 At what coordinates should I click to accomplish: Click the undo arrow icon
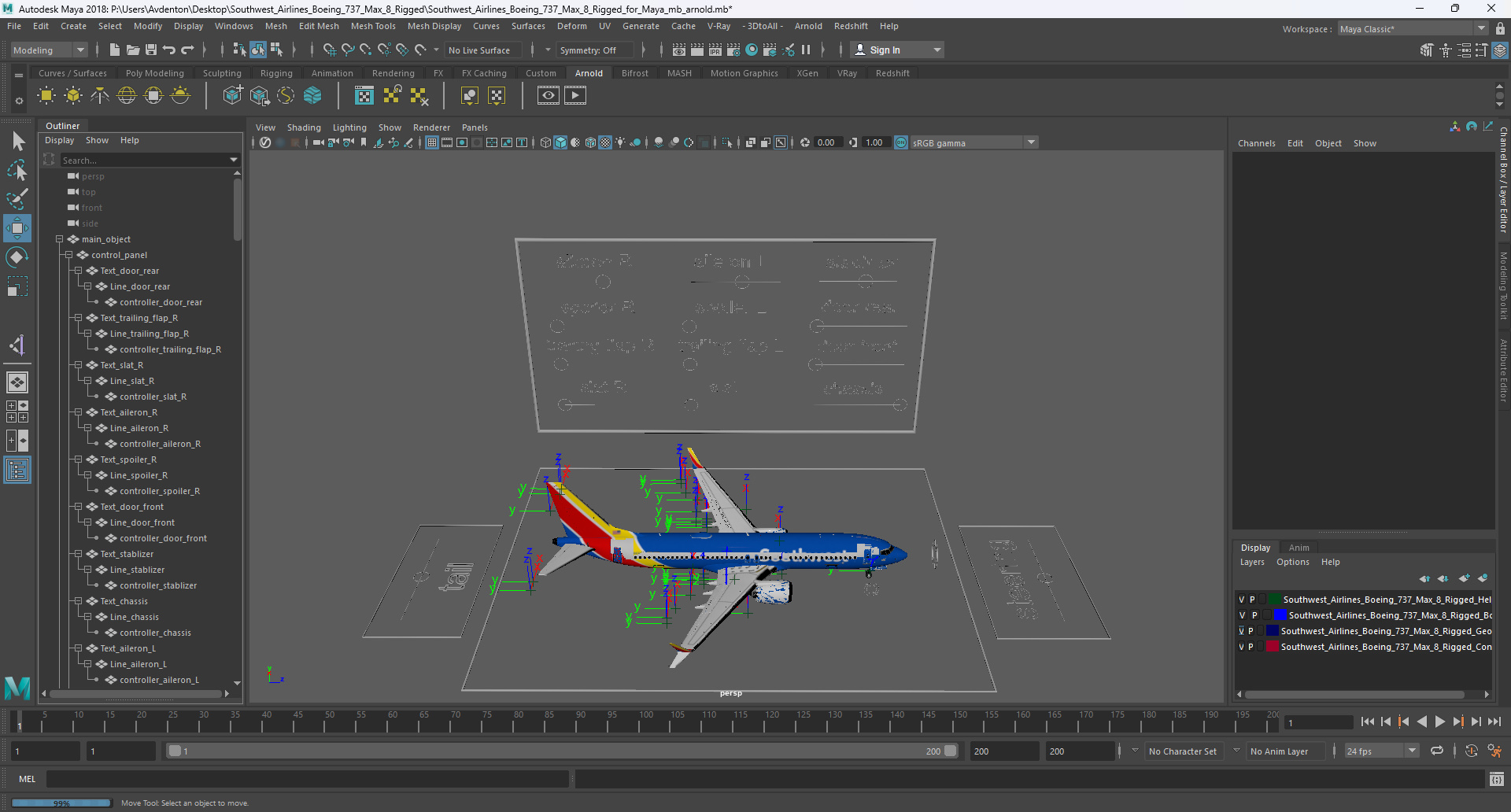click(x=169, y=50)
